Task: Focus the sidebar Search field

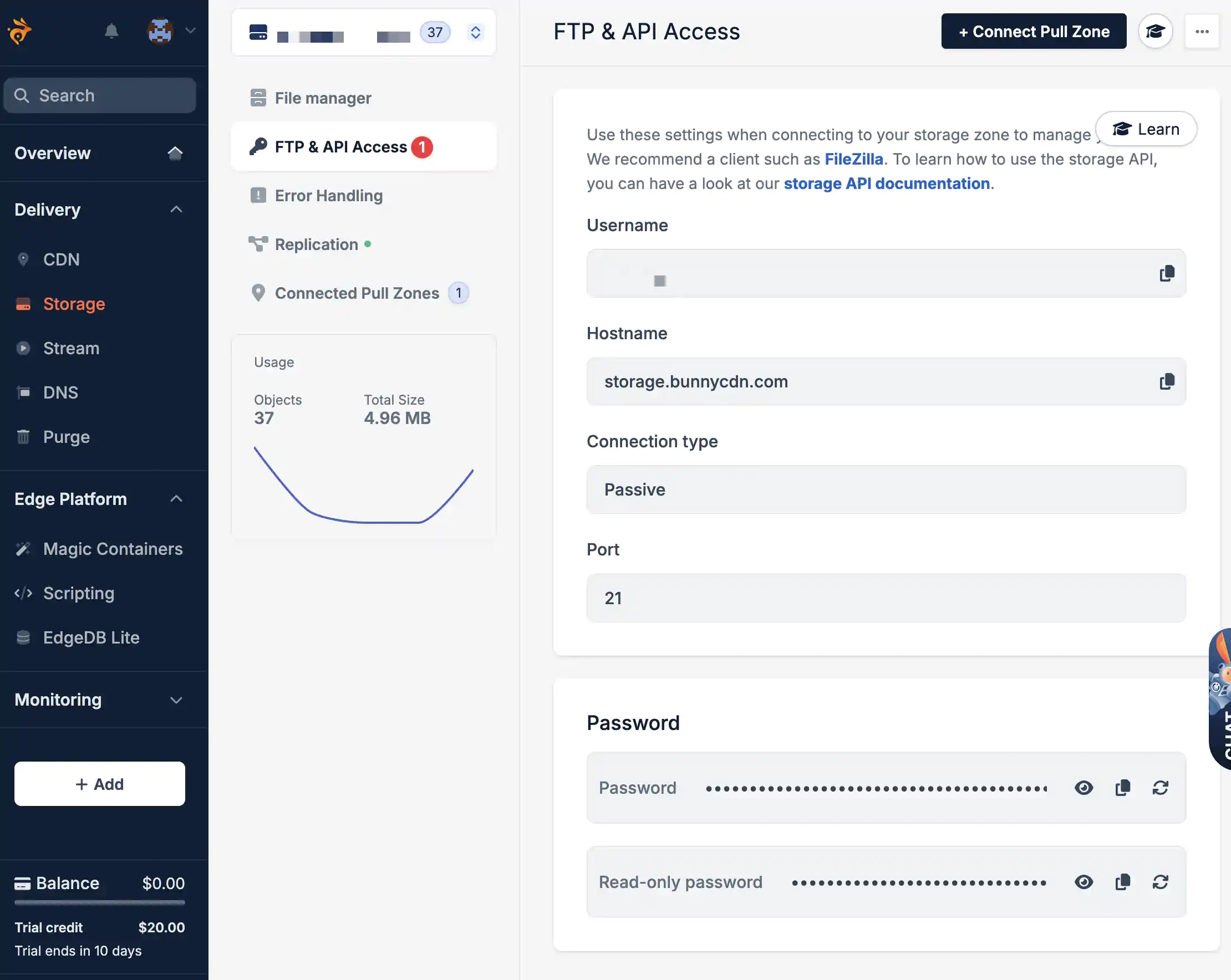Action: tap(100, 95)
